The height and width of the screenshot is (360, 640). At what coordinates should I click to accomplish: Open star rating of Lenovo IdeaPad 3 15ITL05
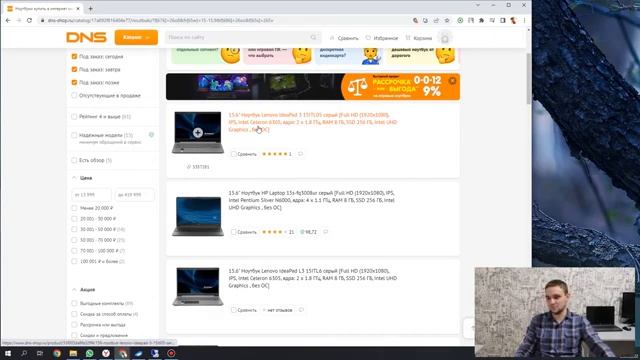[276, 154]
